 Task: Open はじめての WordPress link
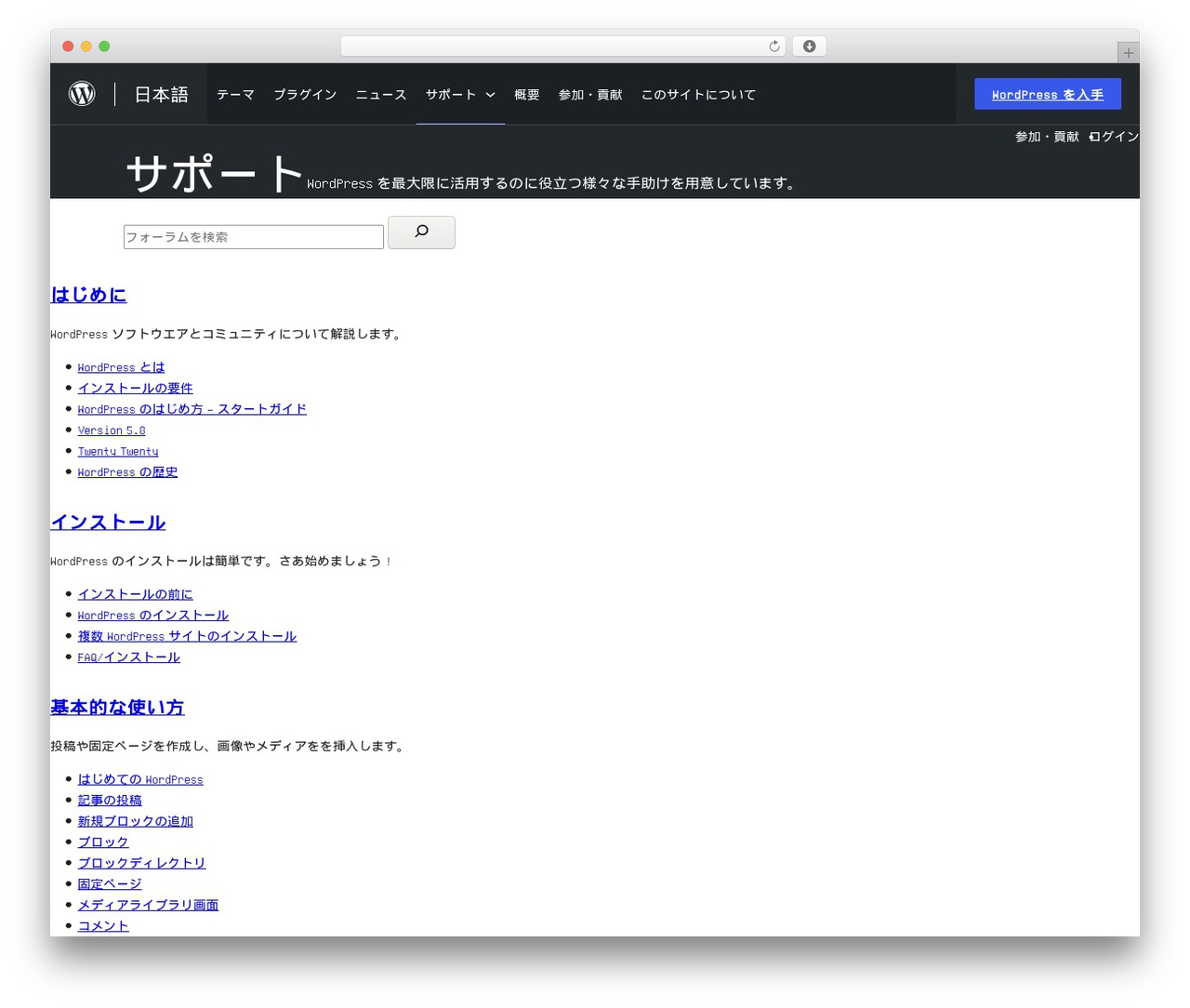[140, 779]
